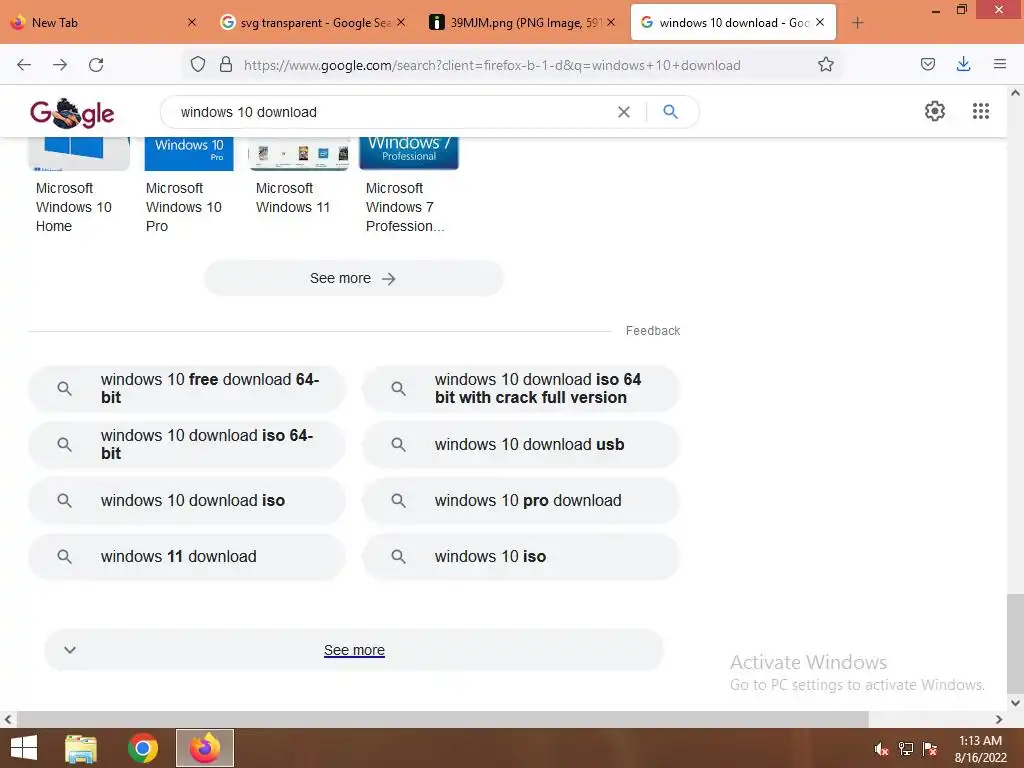This screenshot has height=768, width=1024.
Task: Search windows 10 download iso 64-bit
Action: tap(187, 445)
